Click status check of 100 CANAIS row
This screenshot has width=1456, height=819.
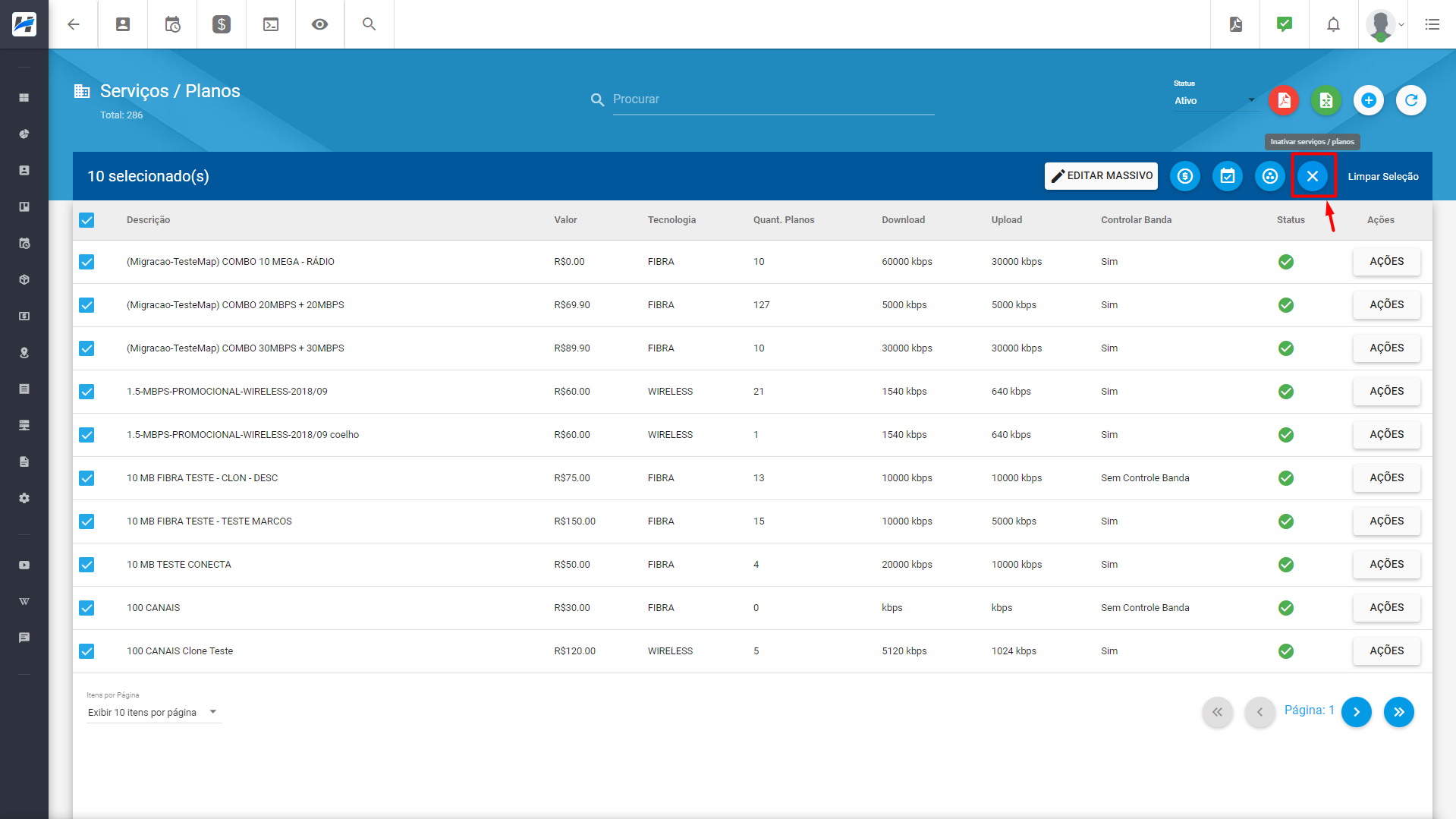pos(1285,608)
